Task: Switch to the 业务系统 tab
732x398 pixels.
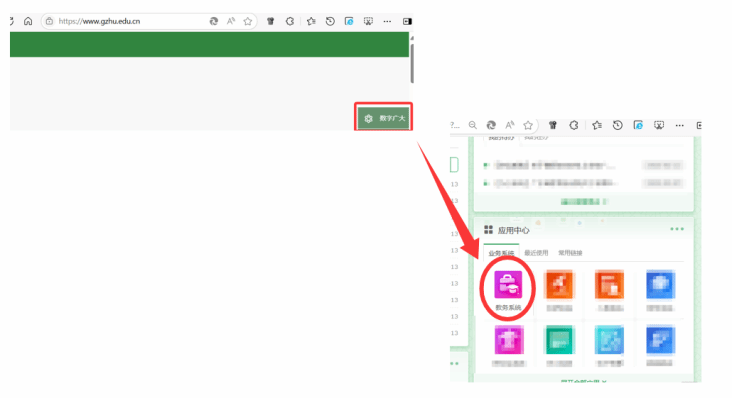Action: point(501,253)
